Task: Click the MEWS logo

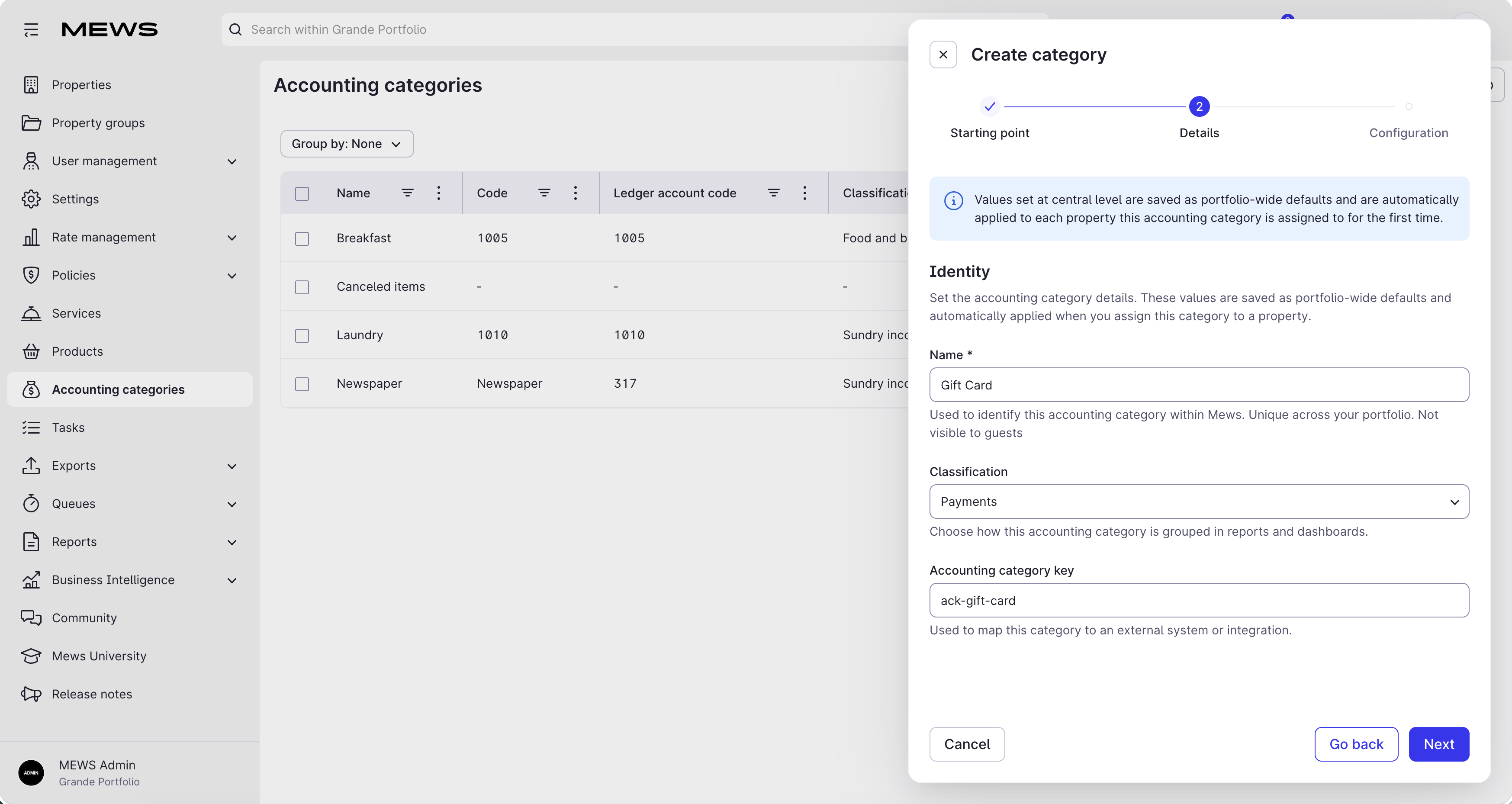Action: (x=110, y=29)
